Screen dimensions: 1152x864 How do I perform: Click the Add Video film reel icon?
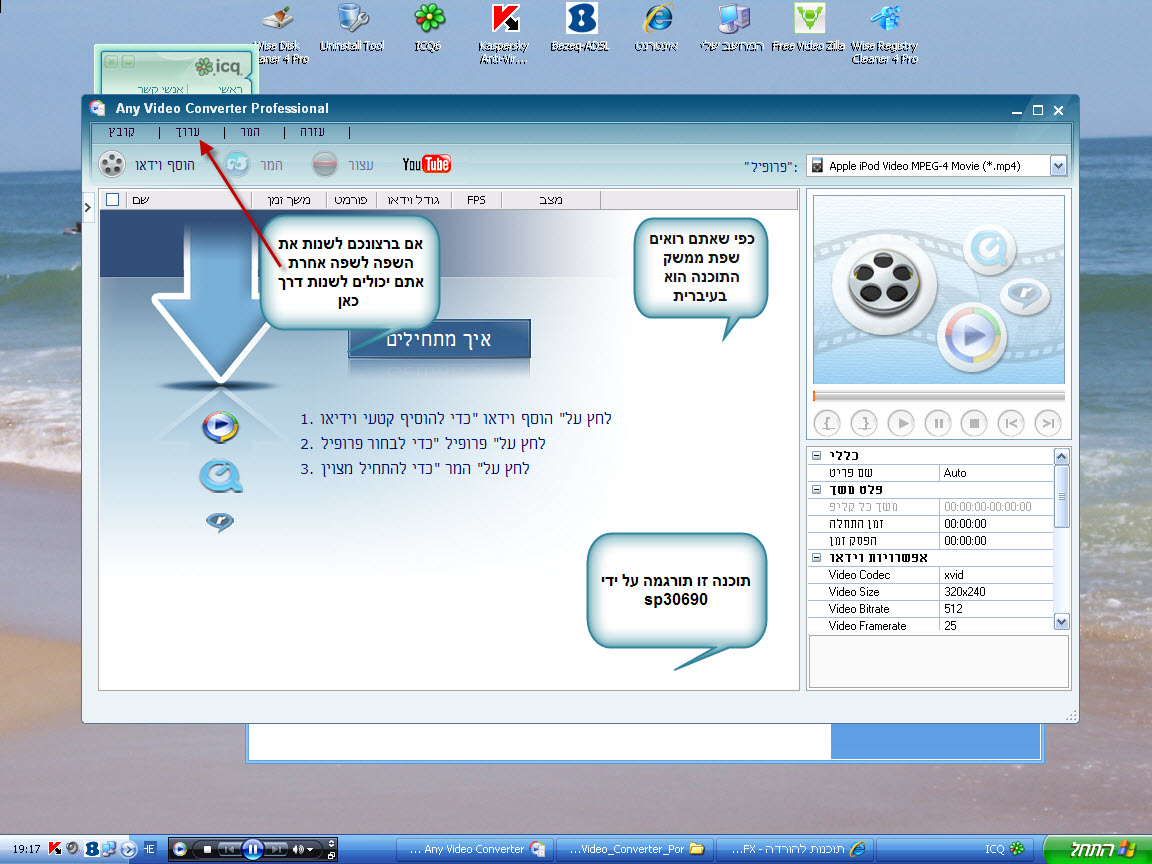tap(112, 164)
